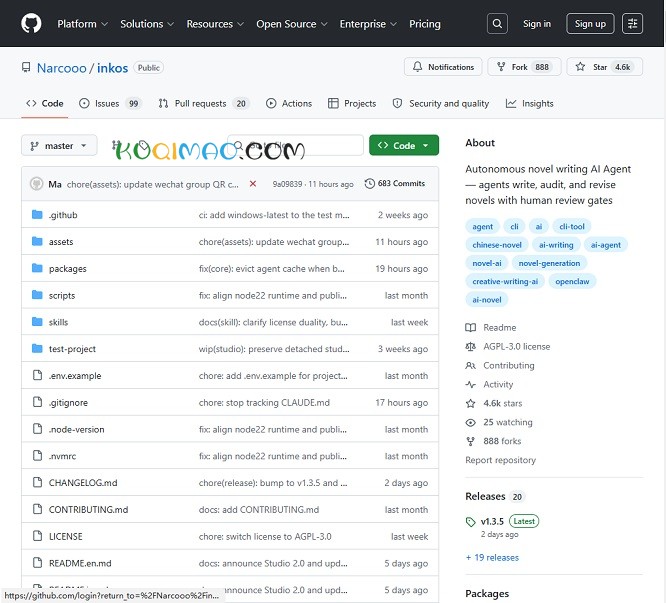Click the failed status X icon
The width and height of the screenshot is (666, 603).
[253, 184]
